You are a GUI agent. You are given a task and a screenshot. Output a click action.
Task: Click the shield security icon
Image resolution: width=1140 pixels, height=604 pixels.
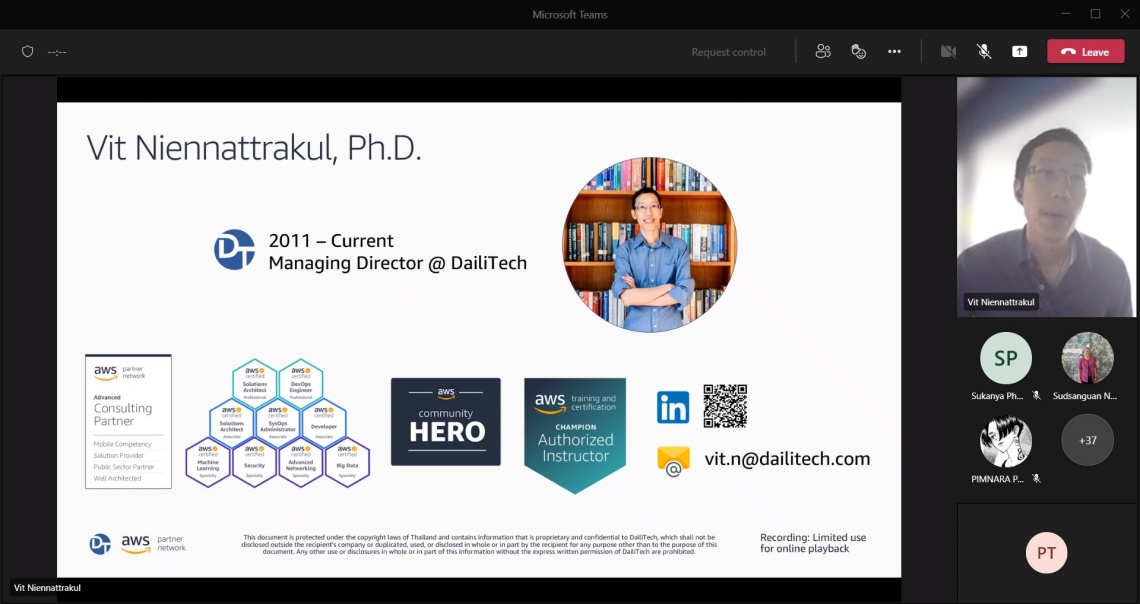pyautogui.click(x=27, y=52)
